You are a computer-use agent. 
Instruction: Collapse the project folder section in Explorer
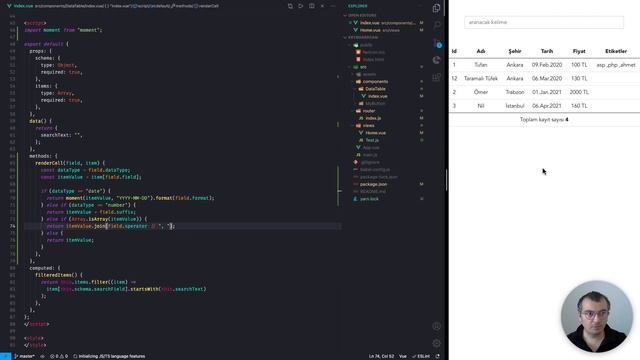(361, 38)
